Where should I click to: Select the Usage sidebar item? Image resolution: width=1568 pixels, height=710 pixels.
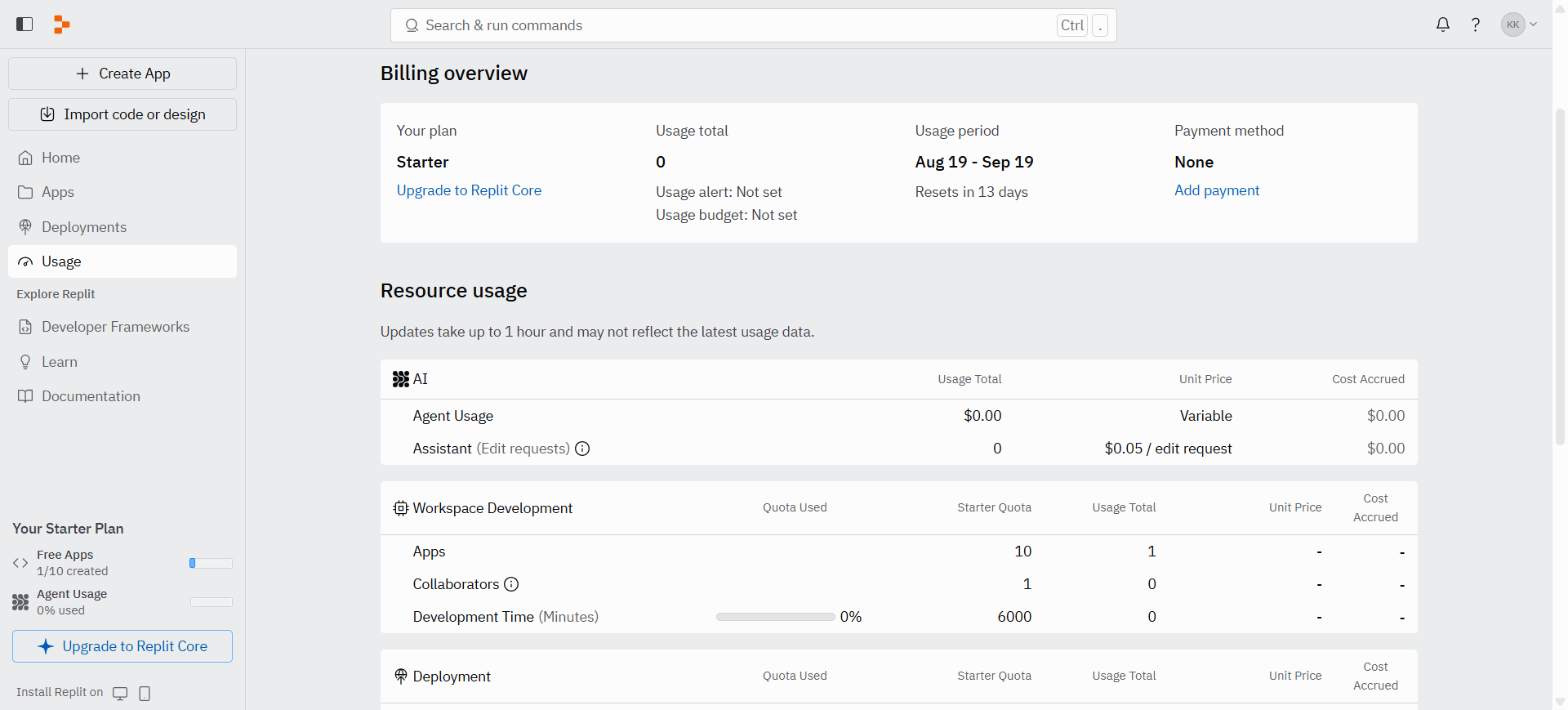[x=122, y=261]
